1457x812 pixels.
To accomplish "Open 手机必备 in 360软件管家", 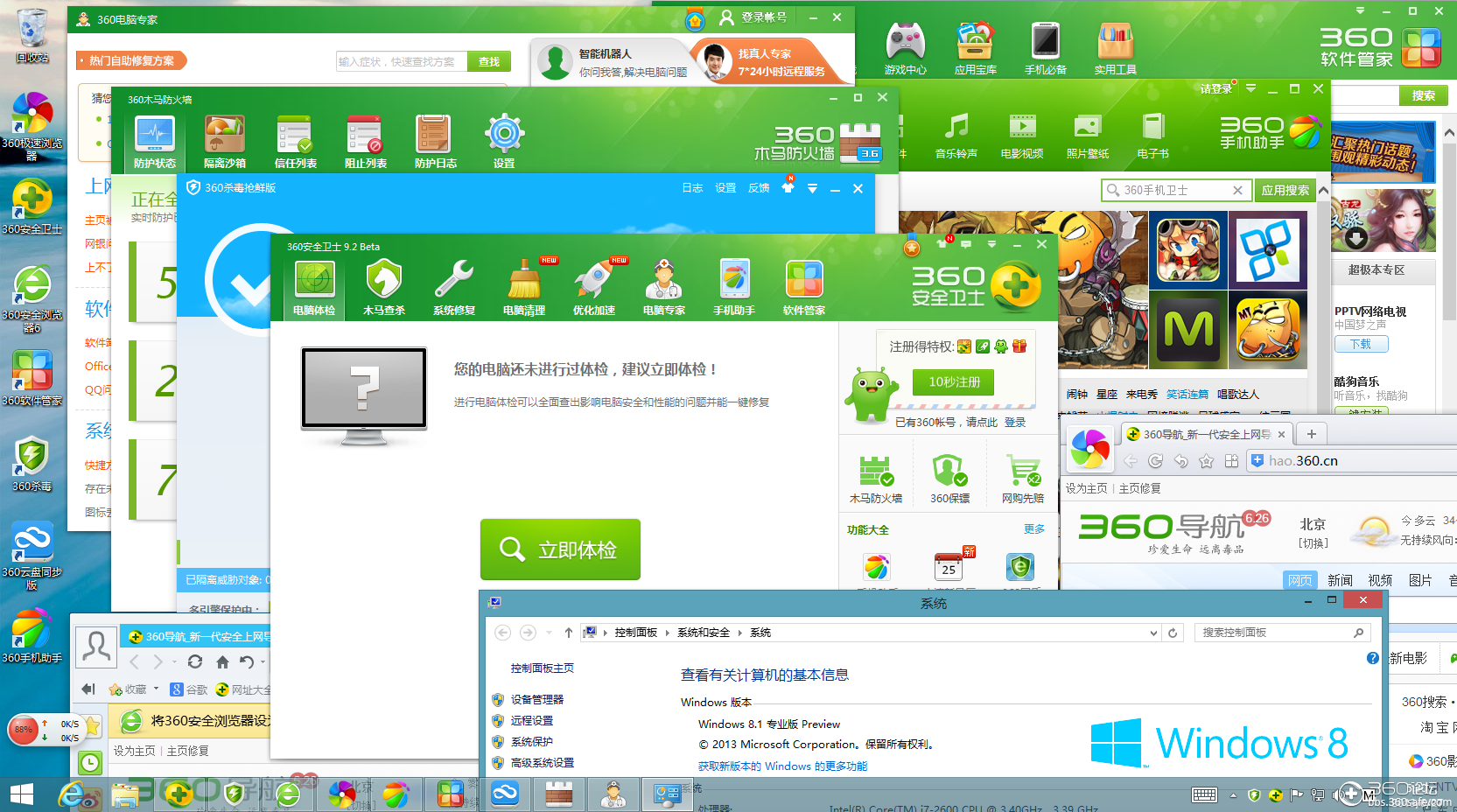I will tap(1045, 48).
